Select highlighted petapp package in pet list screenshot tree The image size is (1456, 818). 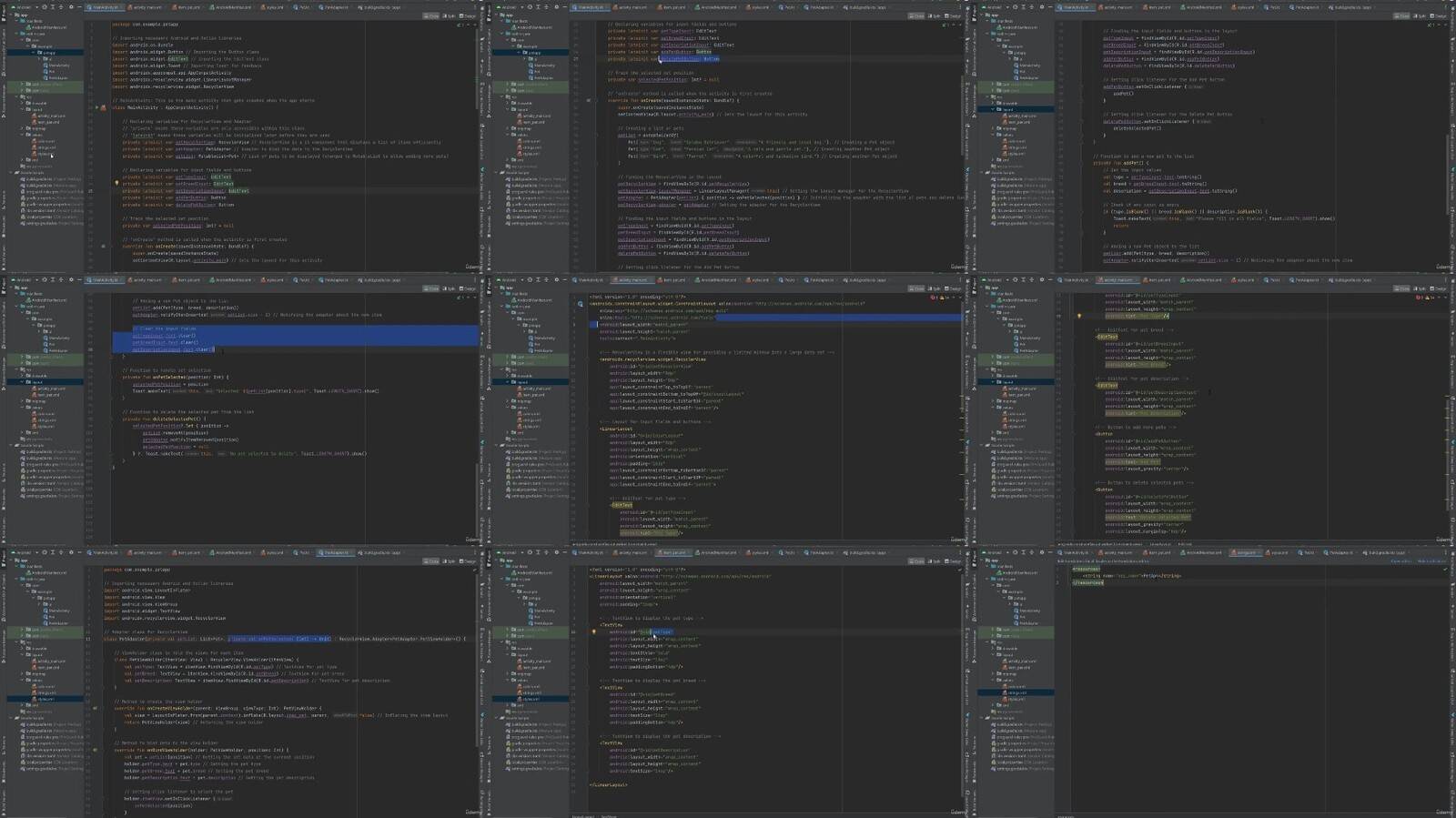tap(530, 53)
